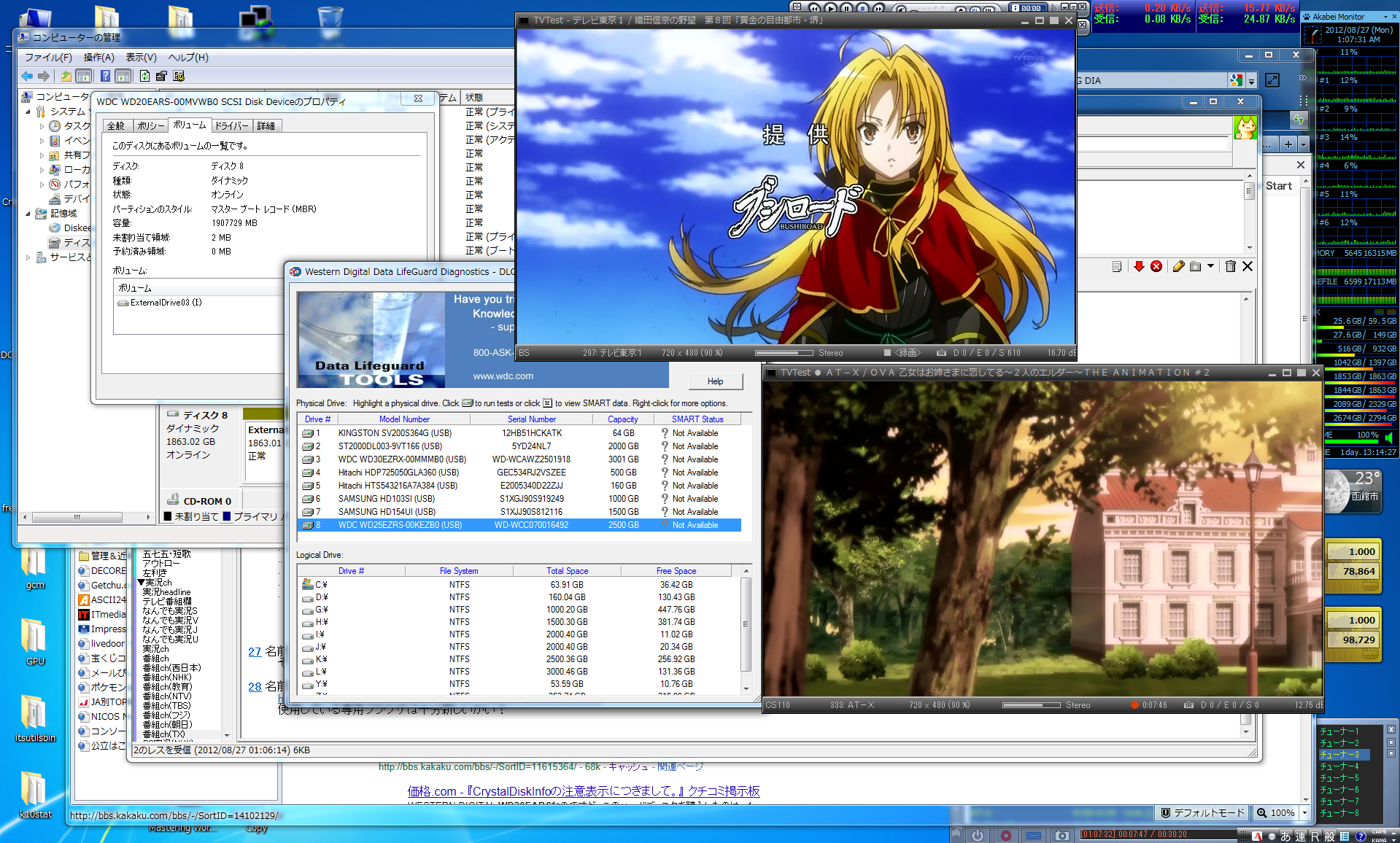The image size is (1400, 843).
Task: Click the up-one-level folder toolbar icon
Action: click(66, 76)
